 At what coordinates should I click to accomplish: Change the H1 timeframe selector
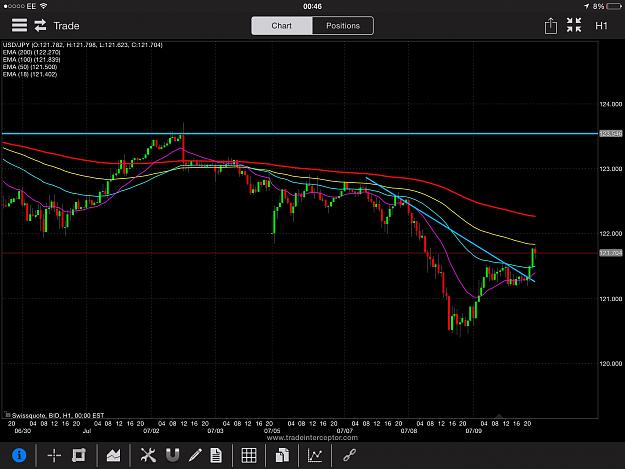[x=601, y=26]
